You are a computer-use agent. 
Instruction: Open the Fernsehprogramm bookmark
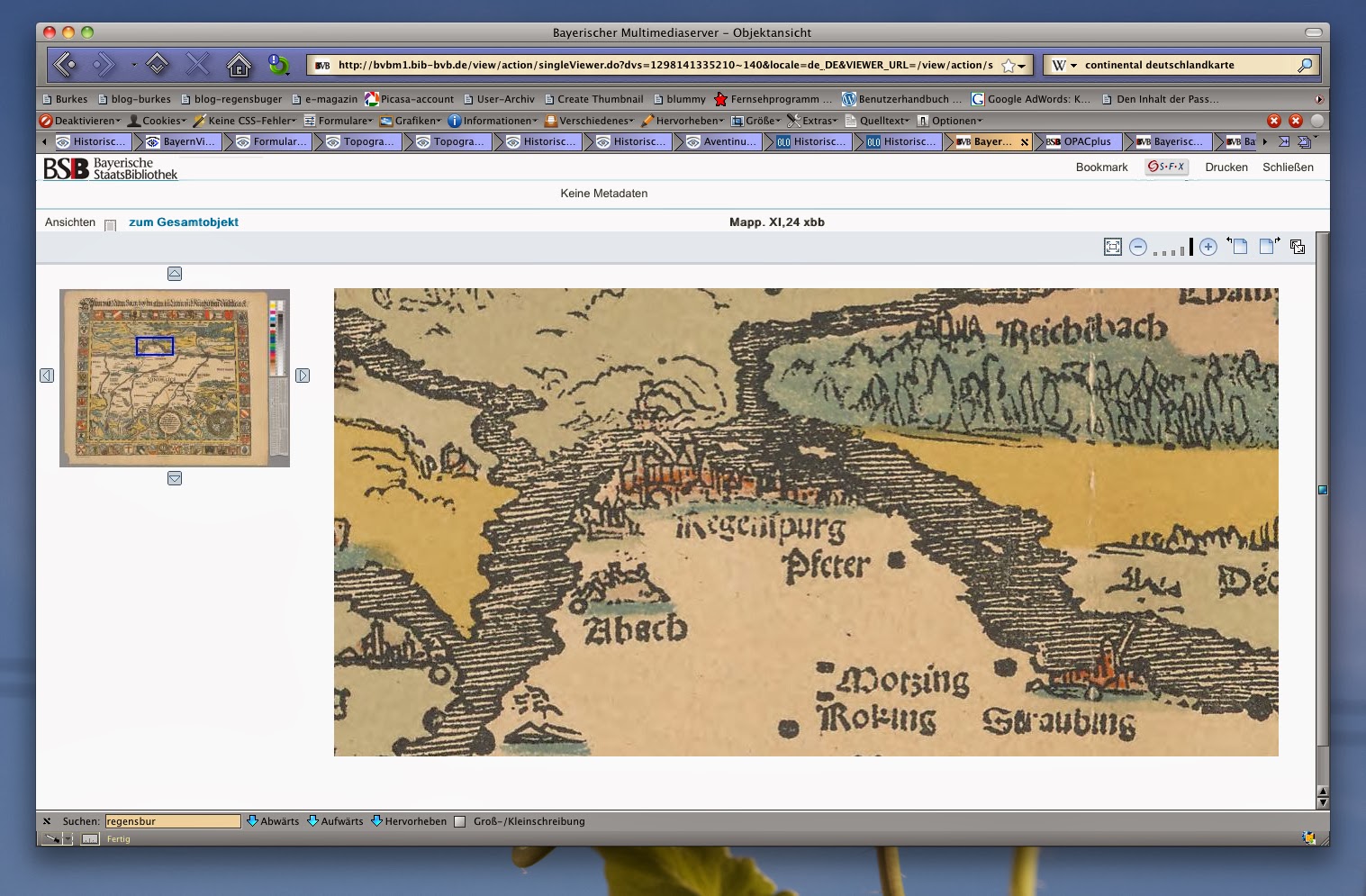[773, 99]
